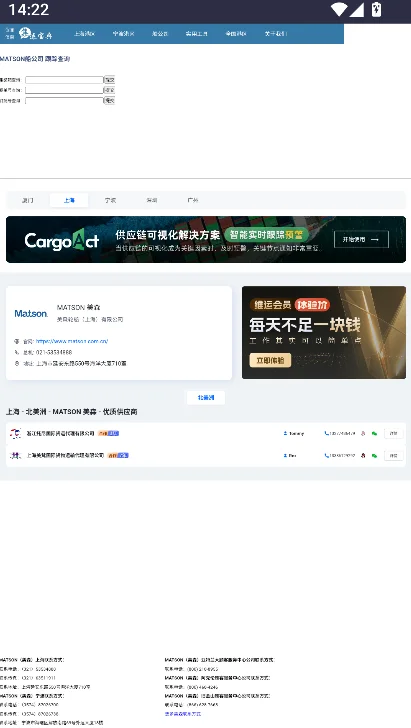The width and height of the screenshot is (411, 728).
Task: Click the badge tag after the 上海 supplier name
Action: (x=118, y=455)
